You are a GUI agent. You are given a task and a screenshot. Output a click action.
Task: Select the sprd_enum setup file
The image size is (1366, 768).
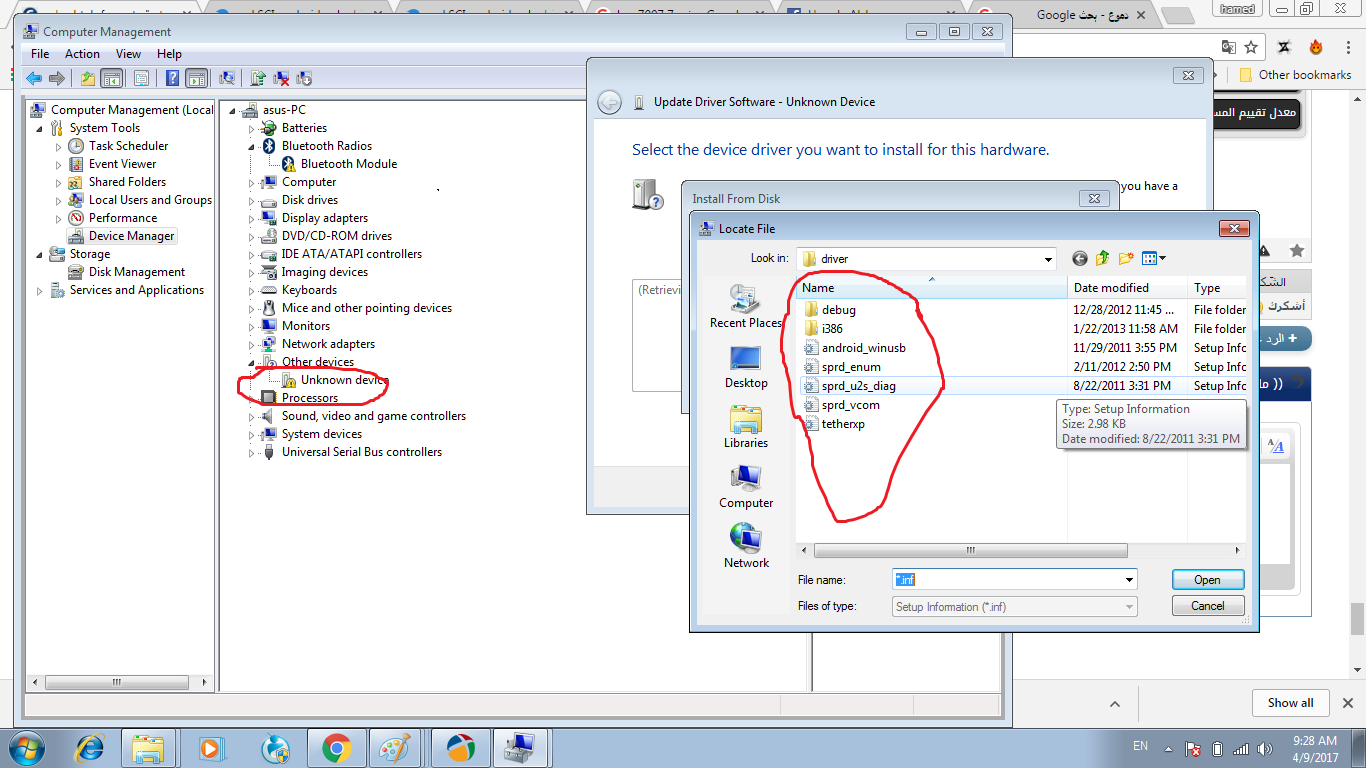842,367
